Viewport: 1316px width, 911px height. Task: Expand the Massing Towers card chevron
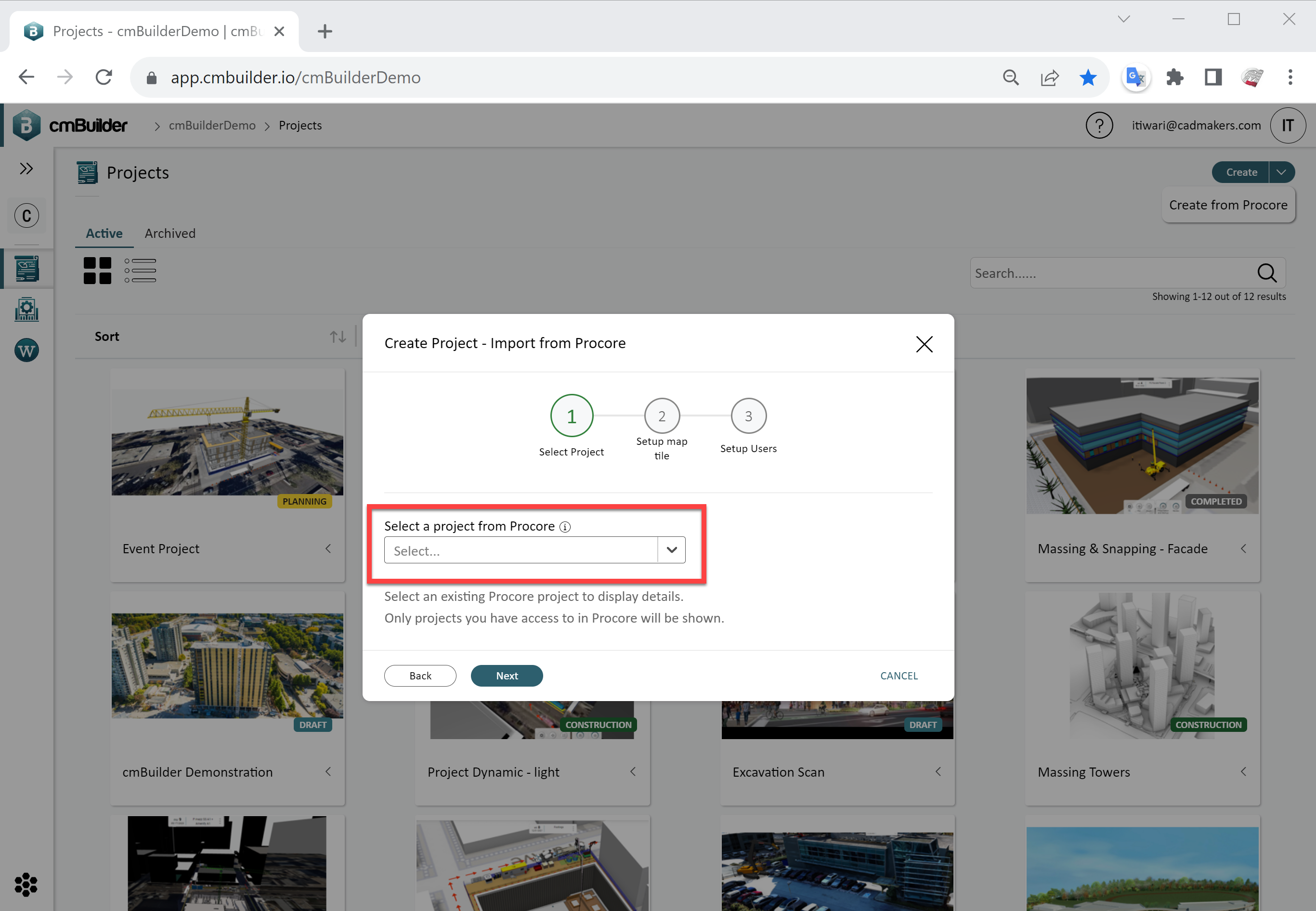click(x=1243, y=772)
